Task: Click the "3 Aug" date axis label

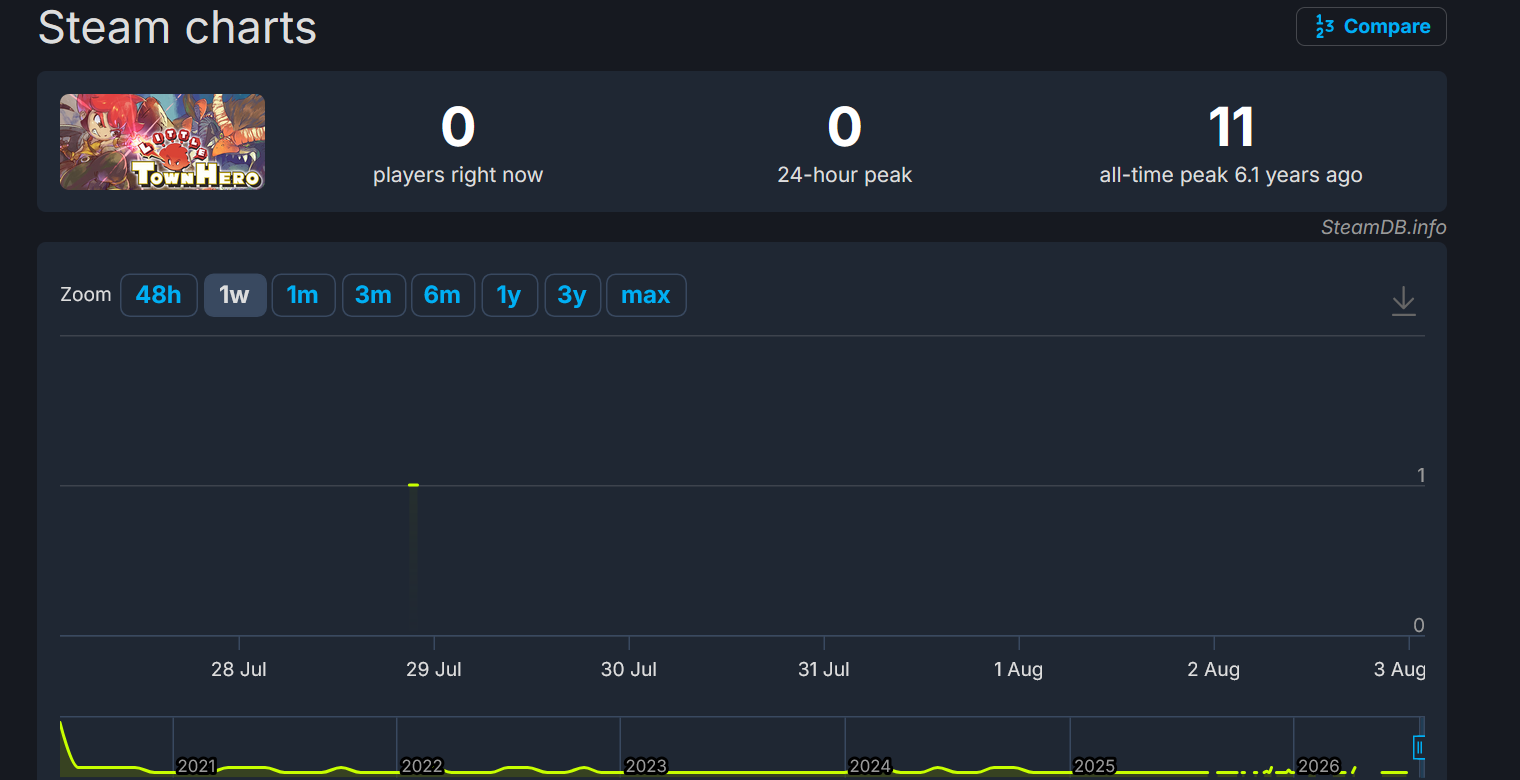Action: [1401, 669]
